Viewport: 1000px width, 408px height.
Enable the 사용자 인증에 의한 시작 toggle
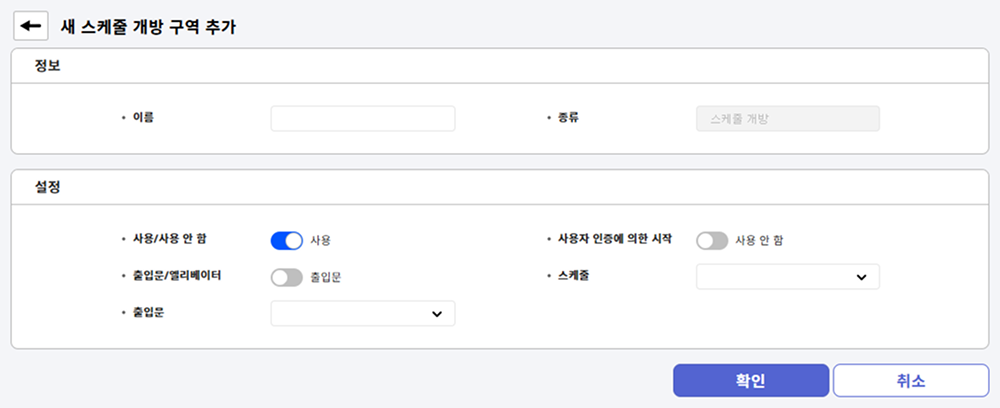pos(712,240)
